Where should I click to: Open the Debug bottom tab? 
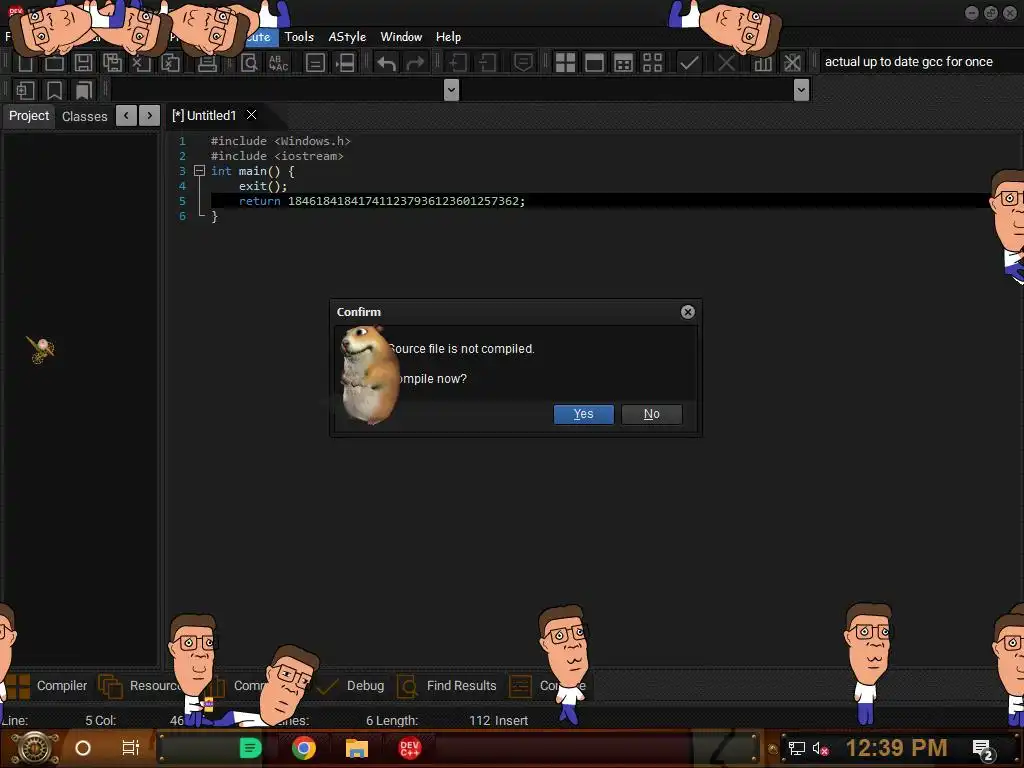[351, 686]
